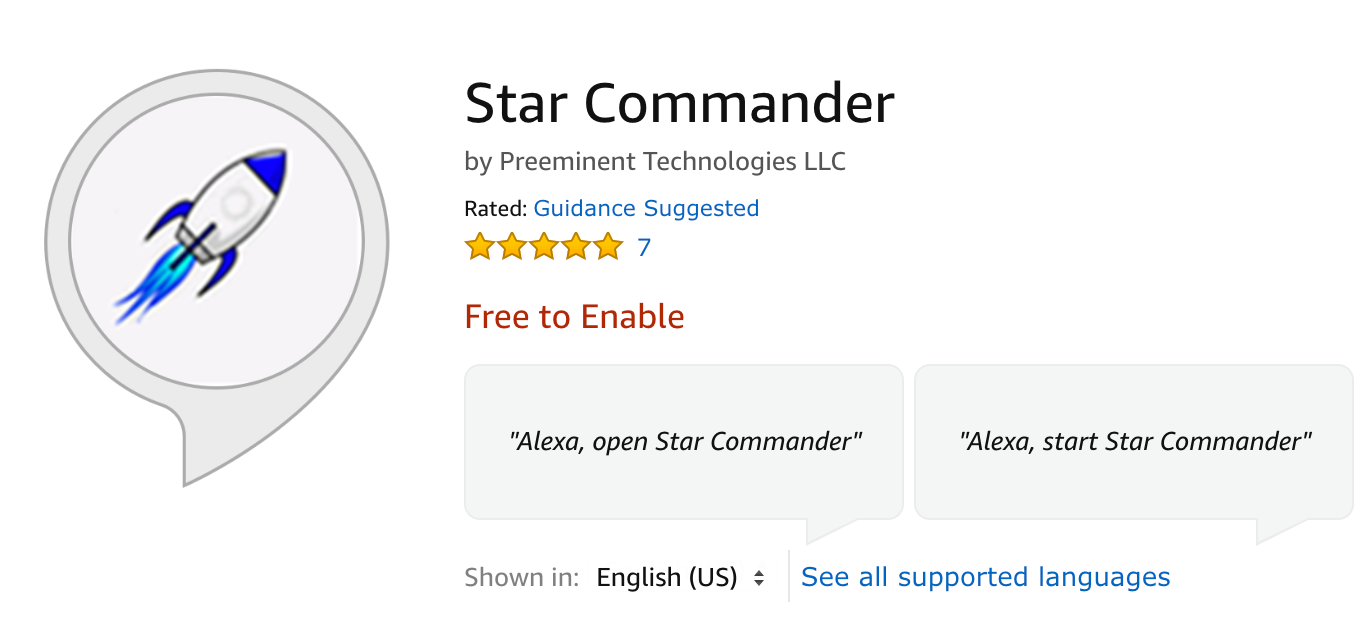
Task: Click the fifth gold rating star
Action: click(x=608, y=247)
